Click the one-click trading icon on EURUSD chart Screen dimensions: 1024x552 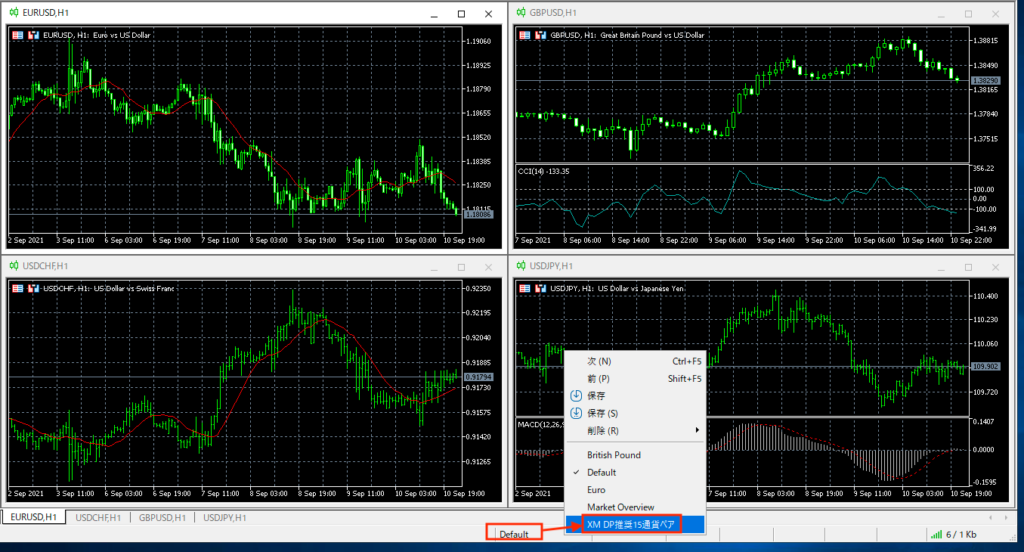[17, 35]
